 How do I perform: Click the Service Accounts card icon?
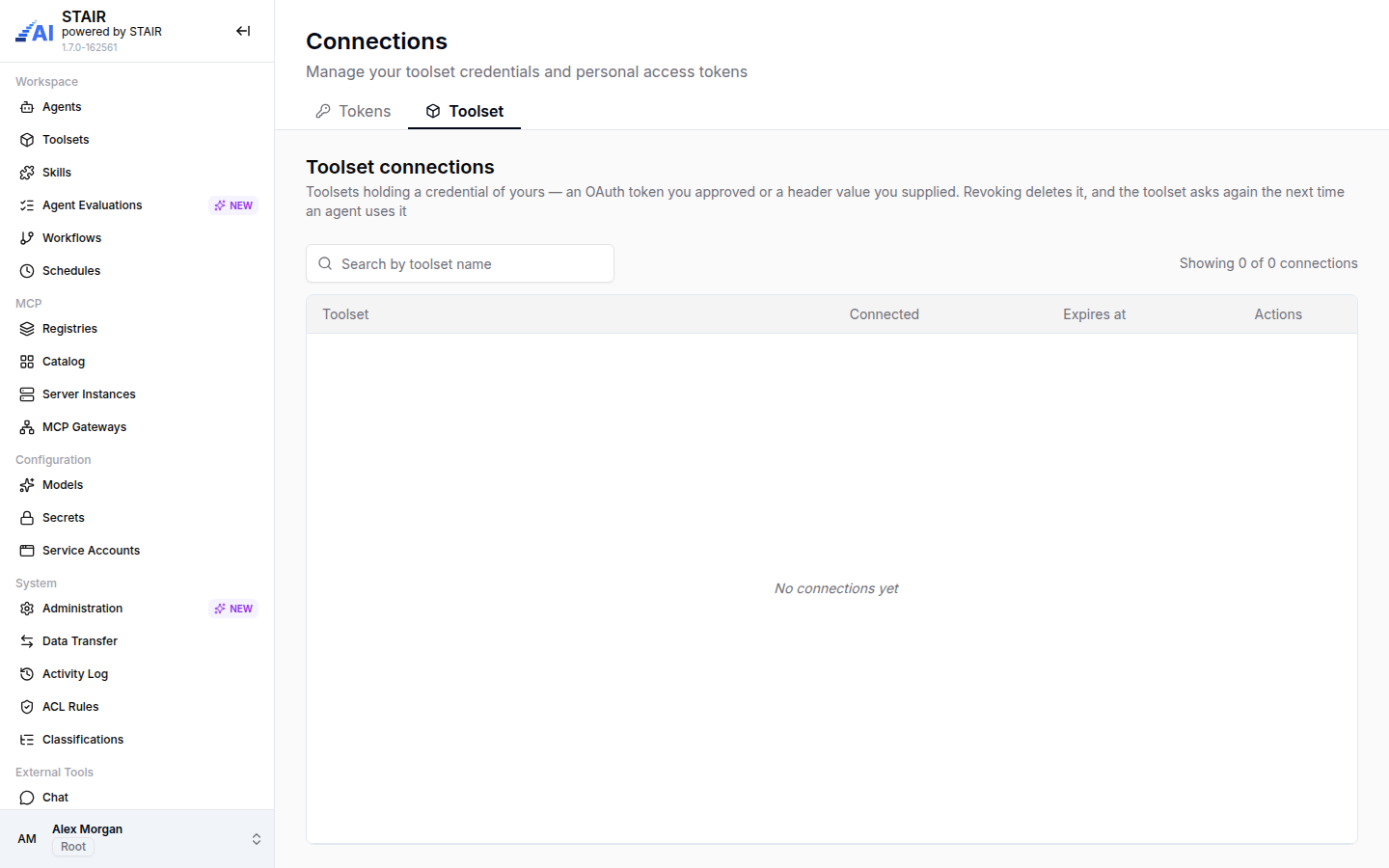pyautogui.click(x=27, y=551)
